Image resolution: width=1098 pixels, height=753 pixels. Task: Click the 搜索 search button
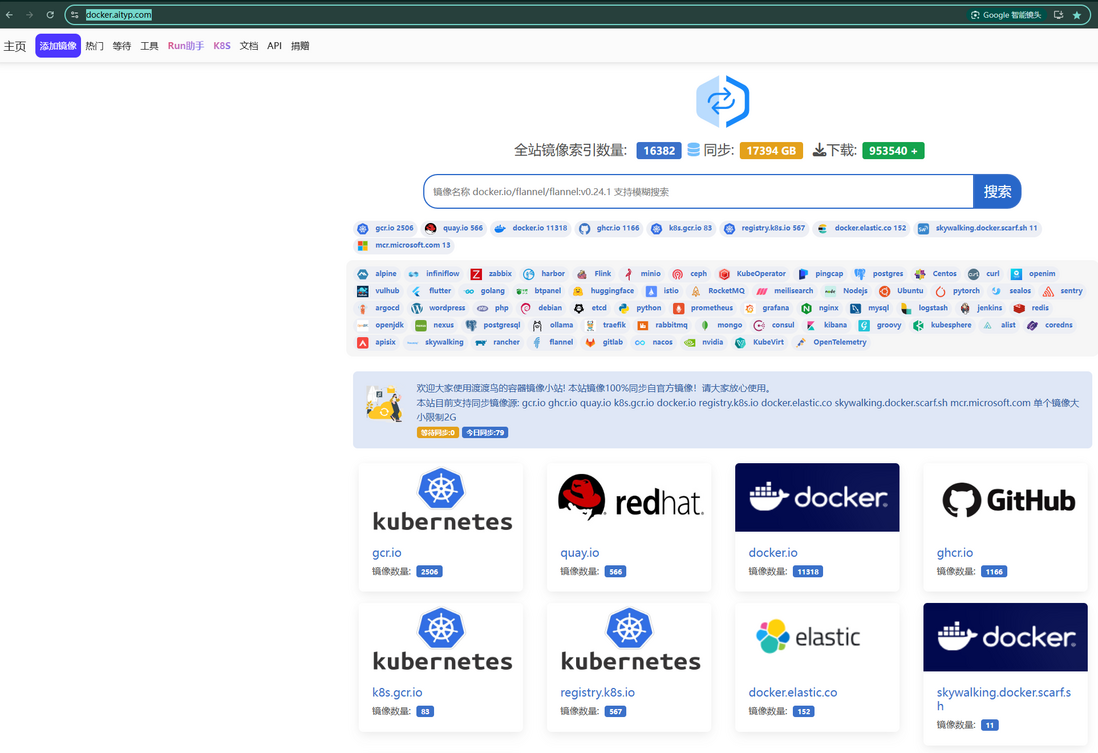coord(996,191)
